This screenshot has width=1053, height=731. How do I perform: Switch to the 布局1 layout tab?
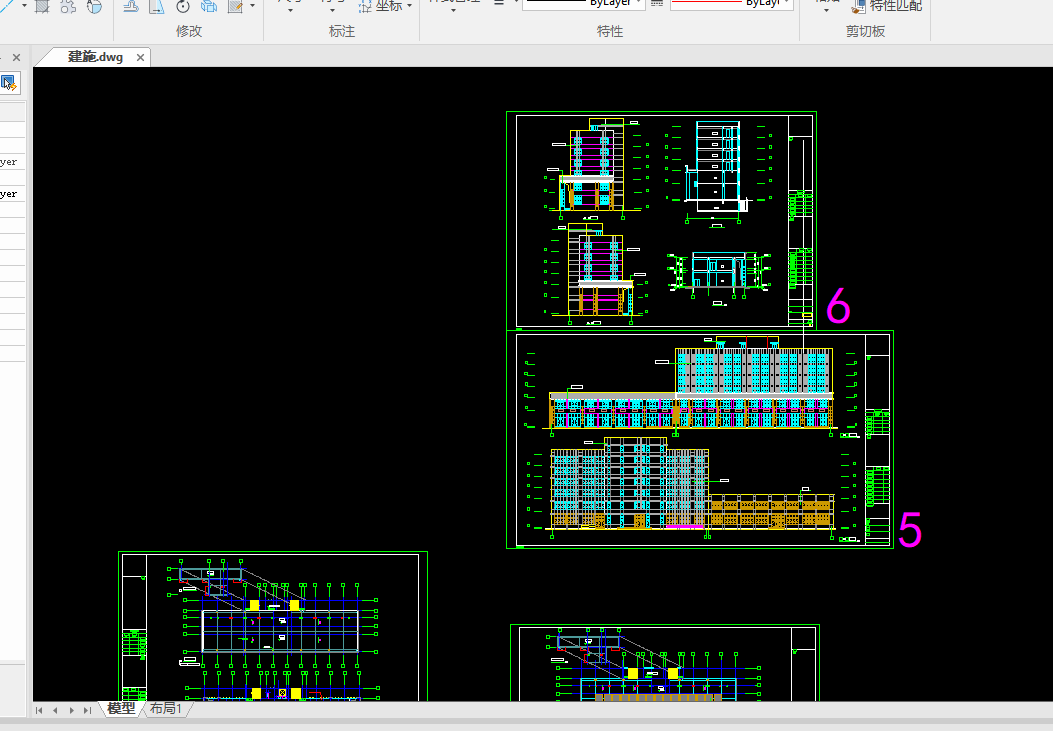[x=165, y=708]
